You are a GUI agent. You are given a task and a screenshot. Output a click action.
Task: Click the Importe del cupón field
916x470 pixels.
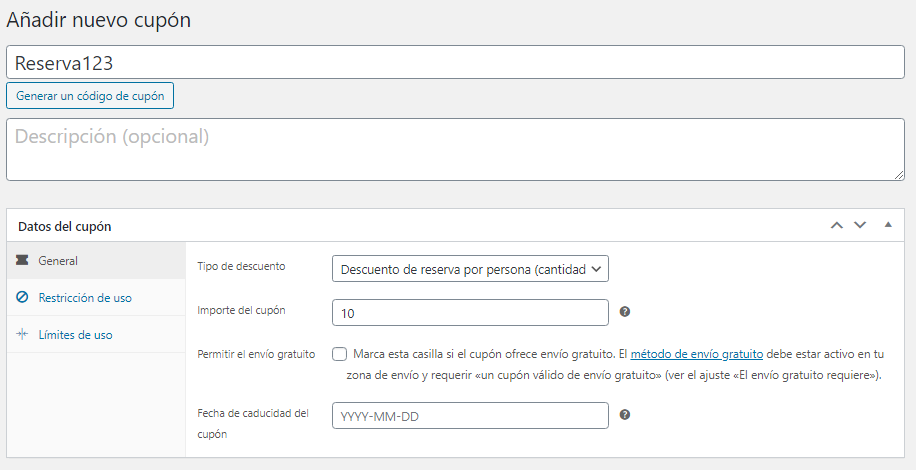(x=470, y=312)
